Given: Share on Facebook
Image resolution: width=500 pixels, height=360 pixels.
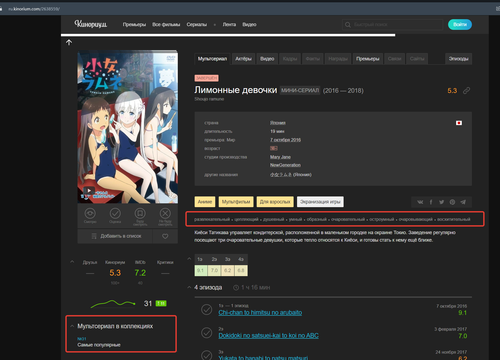Looking at the screenshot, I should pyautogui.click(x=431, y=202).
